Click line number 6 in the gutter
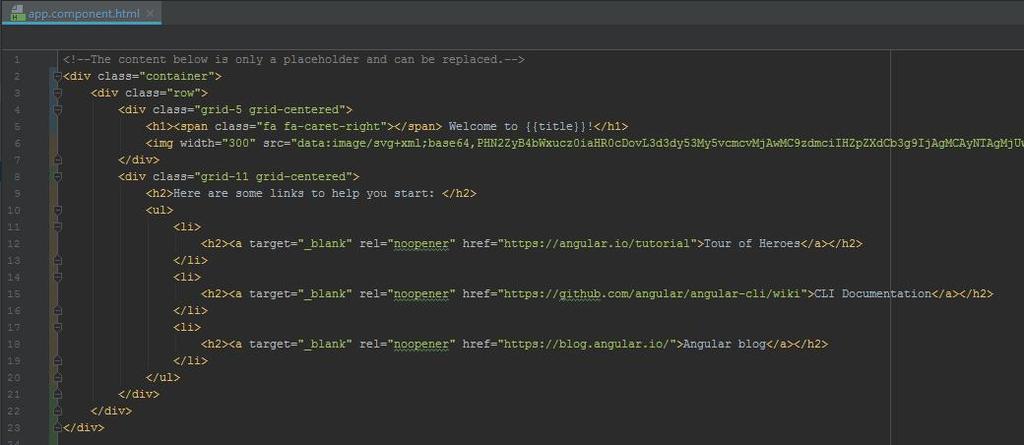This screenshot has width=1024, height=445. [17, 143]
